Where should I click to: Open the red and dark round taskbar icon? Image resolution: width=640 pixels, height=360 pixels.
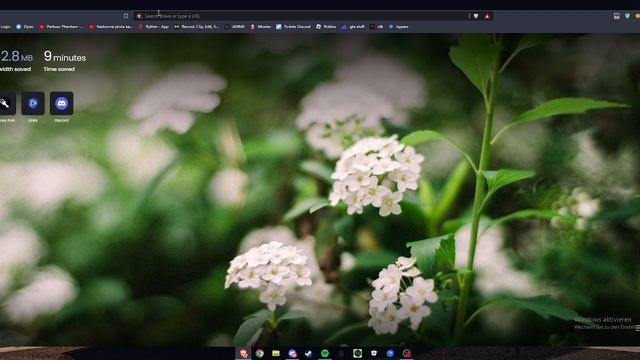[x=407, y=353]
